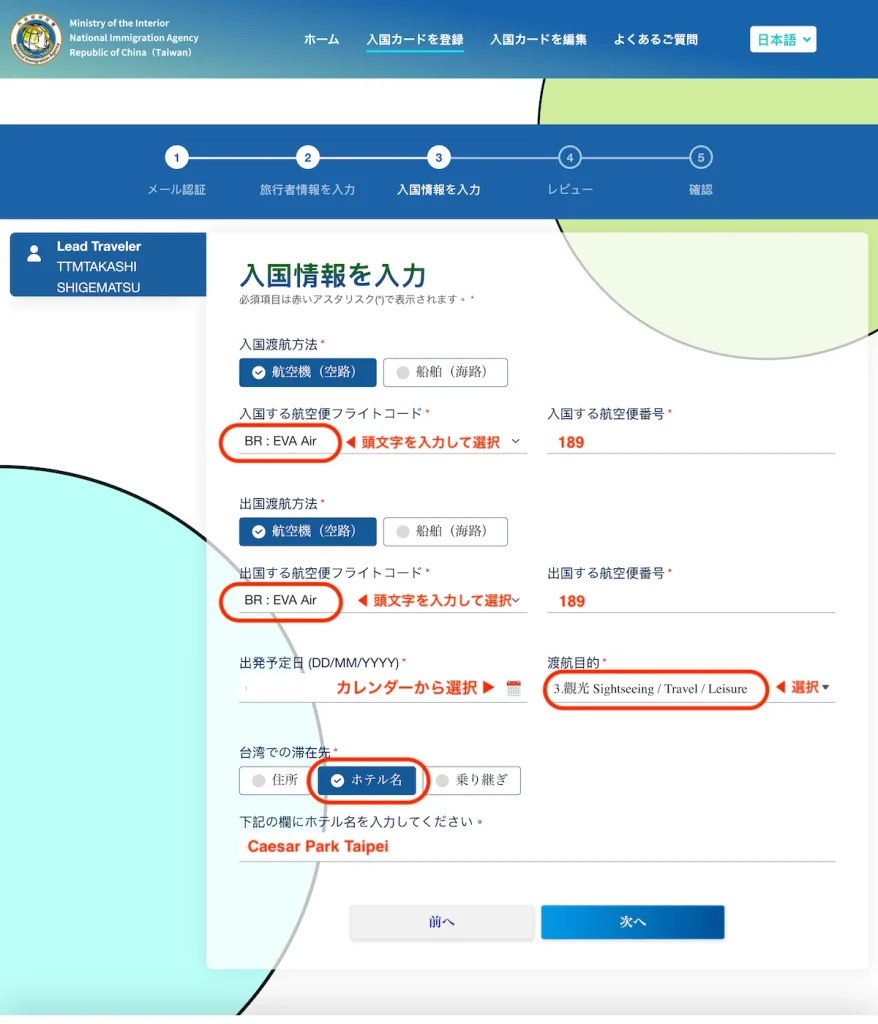
Task: Open the ホーム menu item
Action: [x=321, y=40]
